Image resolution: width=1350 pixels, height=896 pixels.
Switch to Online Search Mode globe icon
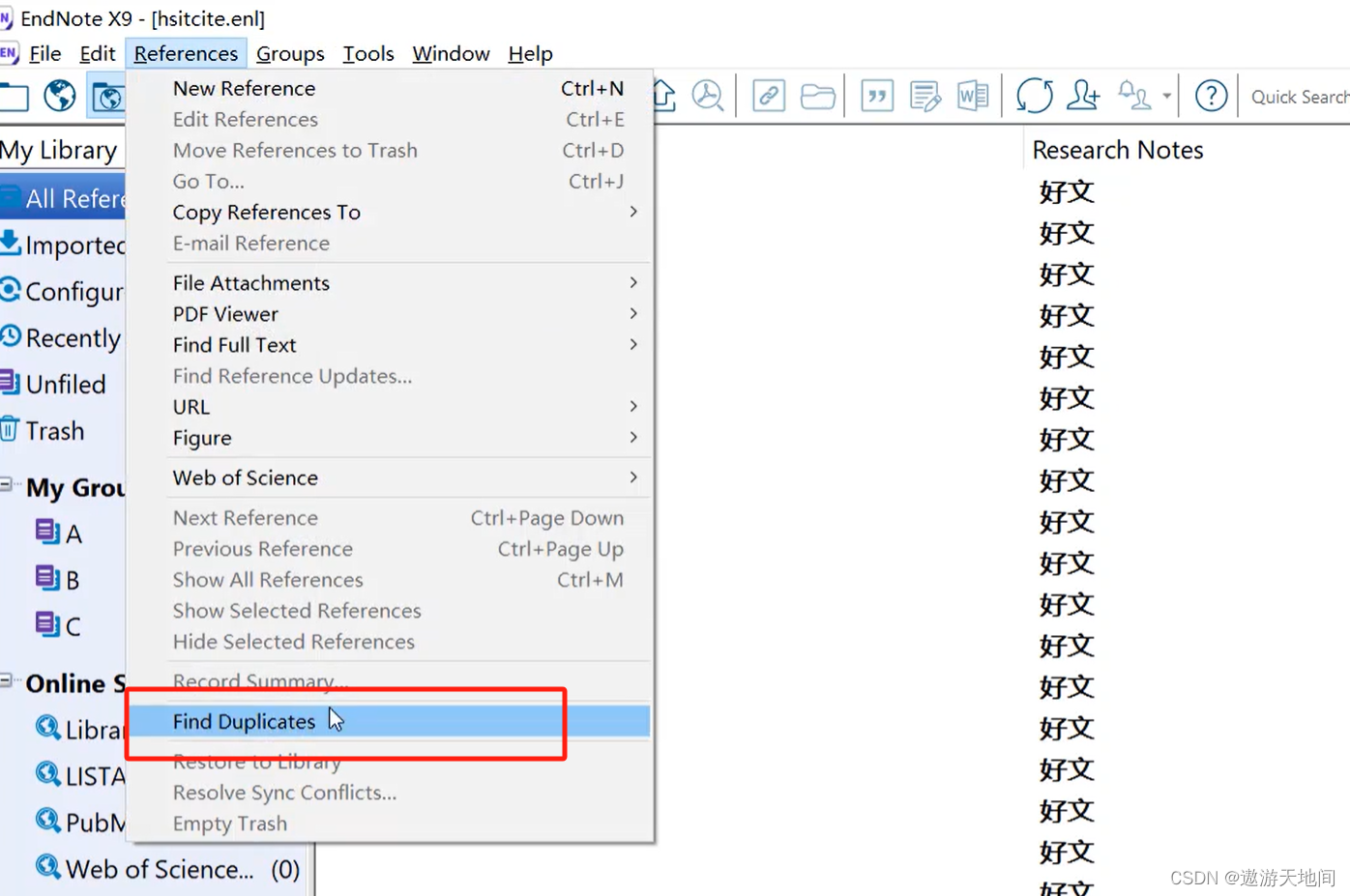tap(60, 96)
